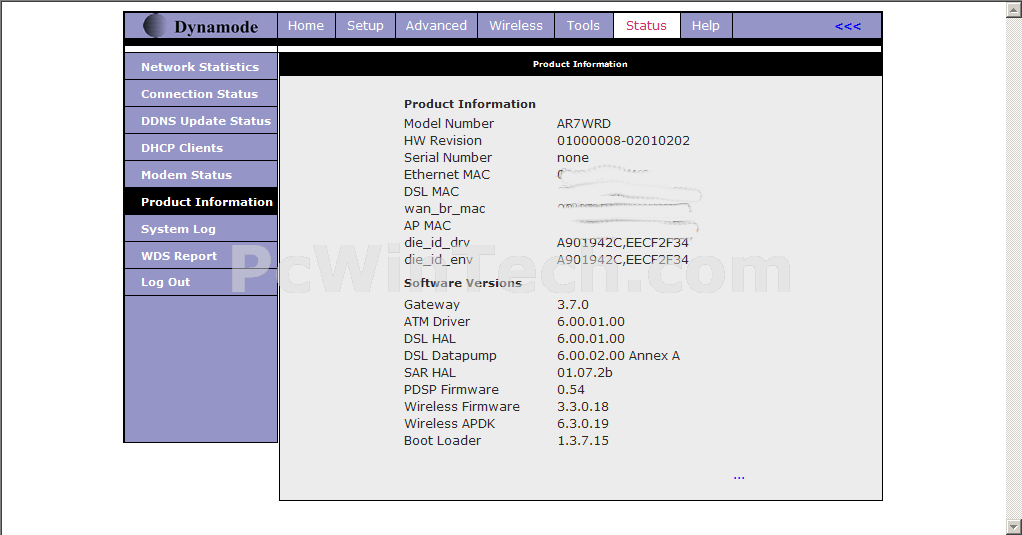This screenshot has height=535, width=1022.
Task: Open Modem Status page
Action: coord(201,175)
